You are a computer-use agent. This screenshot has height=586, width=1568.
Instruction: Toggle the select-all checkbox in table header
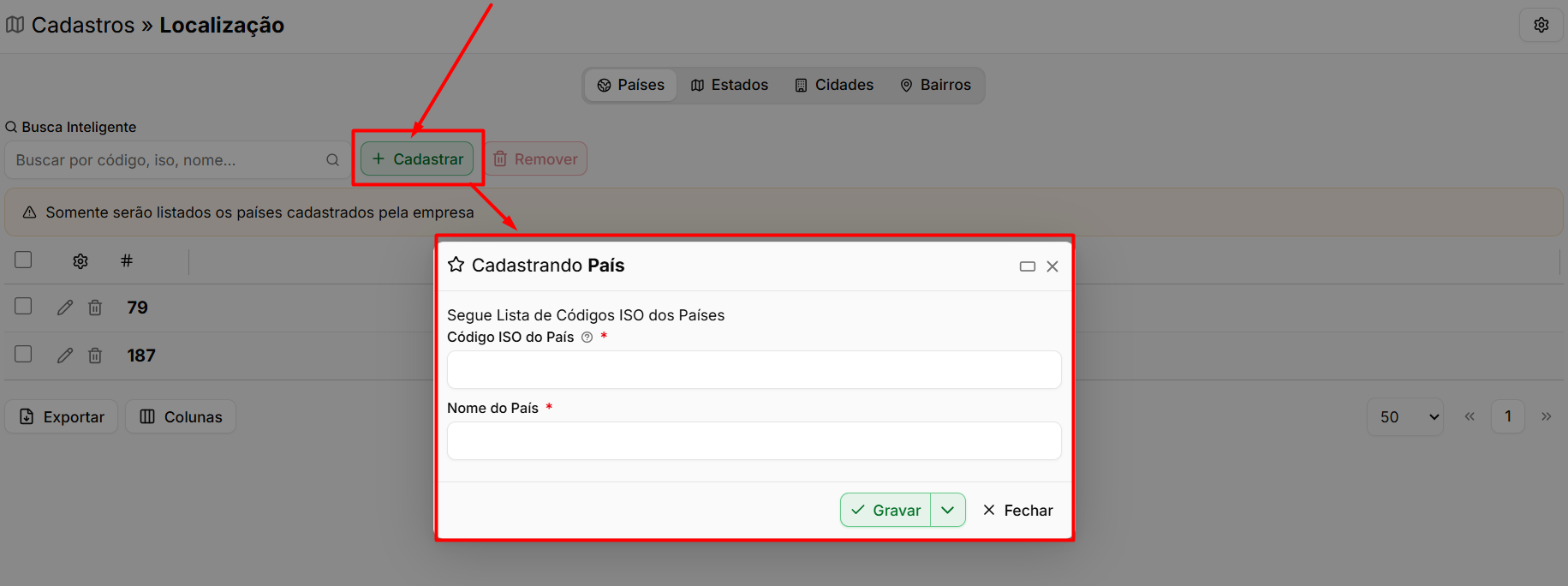[x=23, y=260]
